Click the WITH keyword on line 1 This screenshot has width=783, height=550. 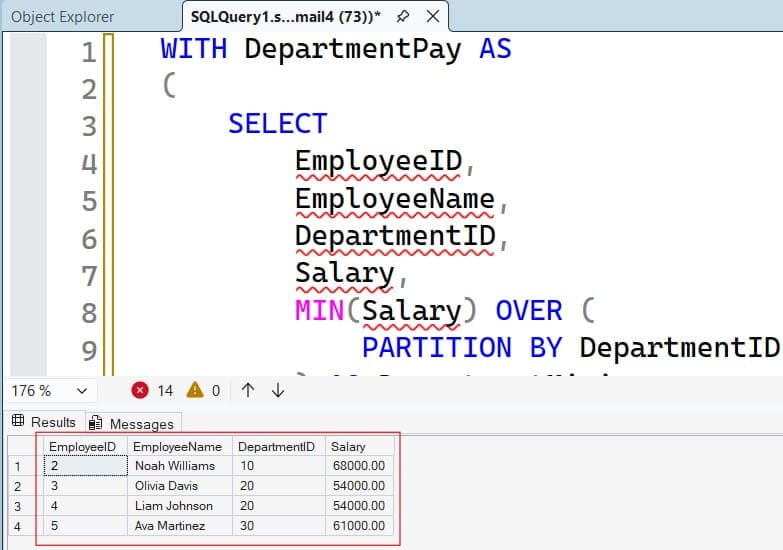pos(194,49)
